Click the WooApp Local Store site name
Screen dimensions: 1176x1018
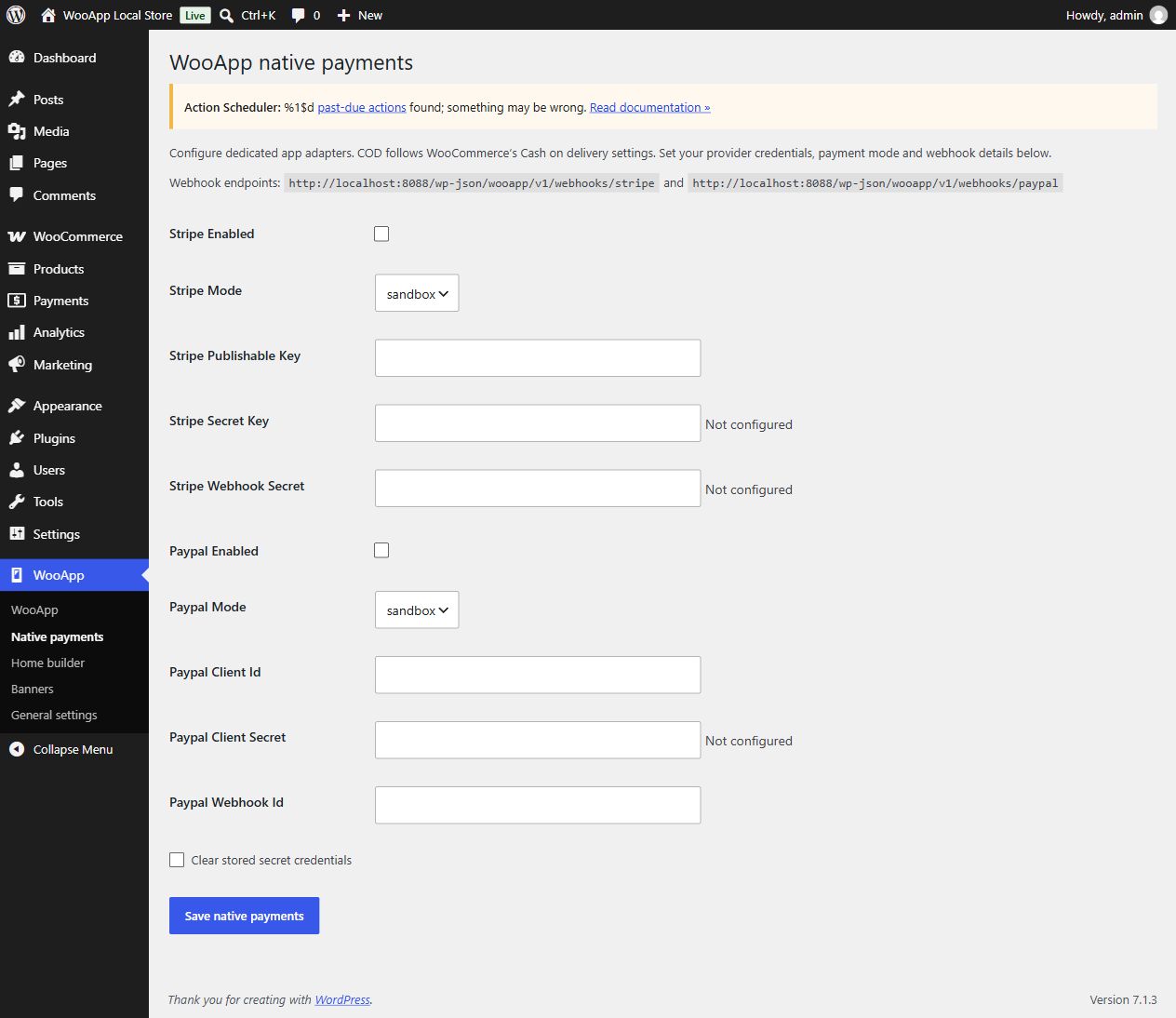tap(118, 15)
